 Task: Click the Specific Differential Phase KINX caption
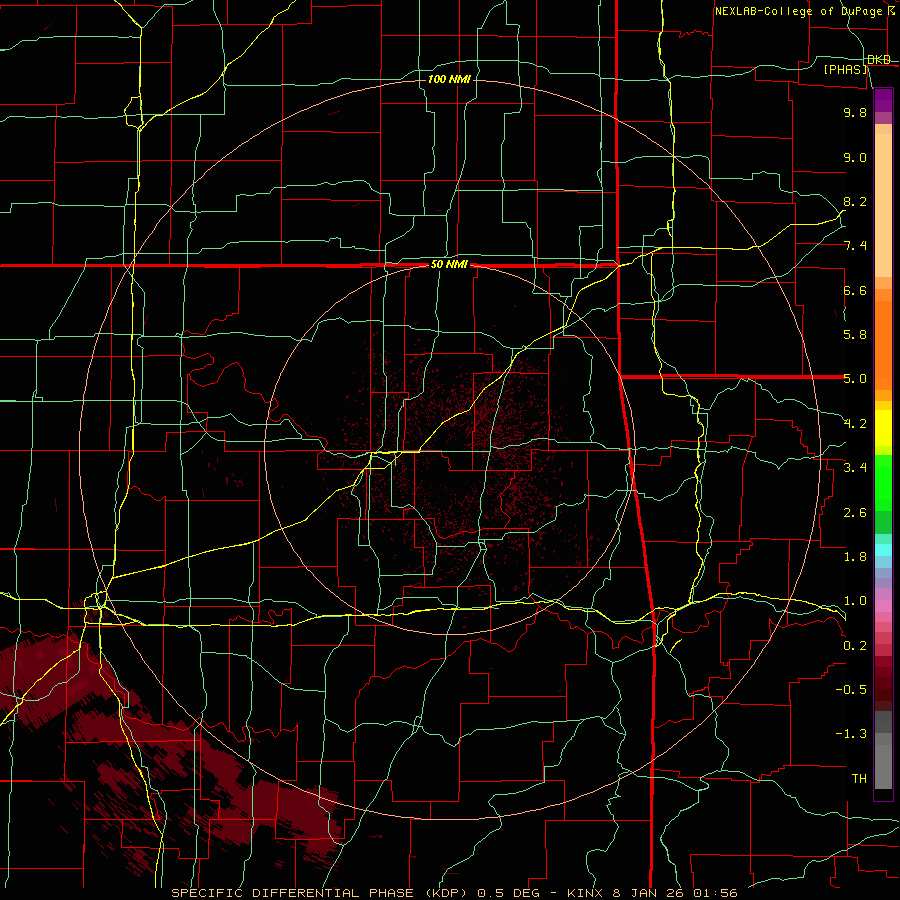coord(454,893)
